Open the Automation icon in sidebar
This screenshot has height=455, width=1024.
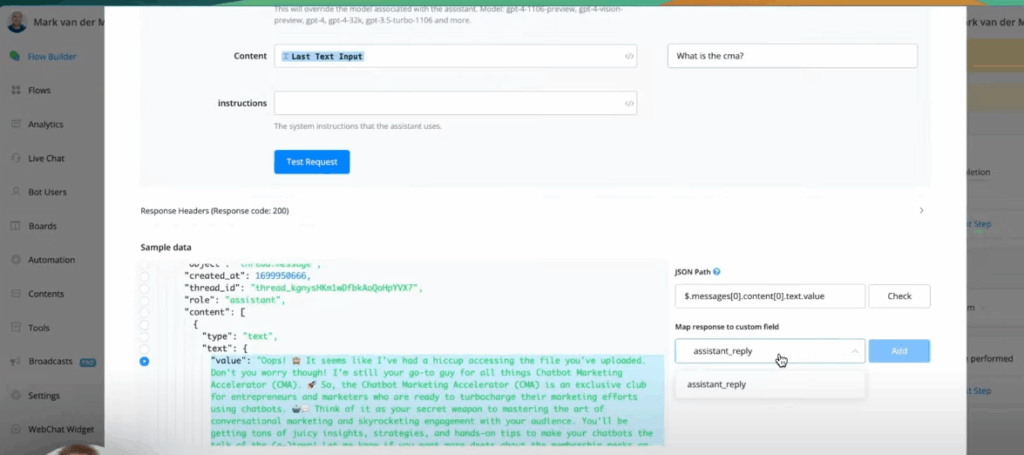coord(16,260)
